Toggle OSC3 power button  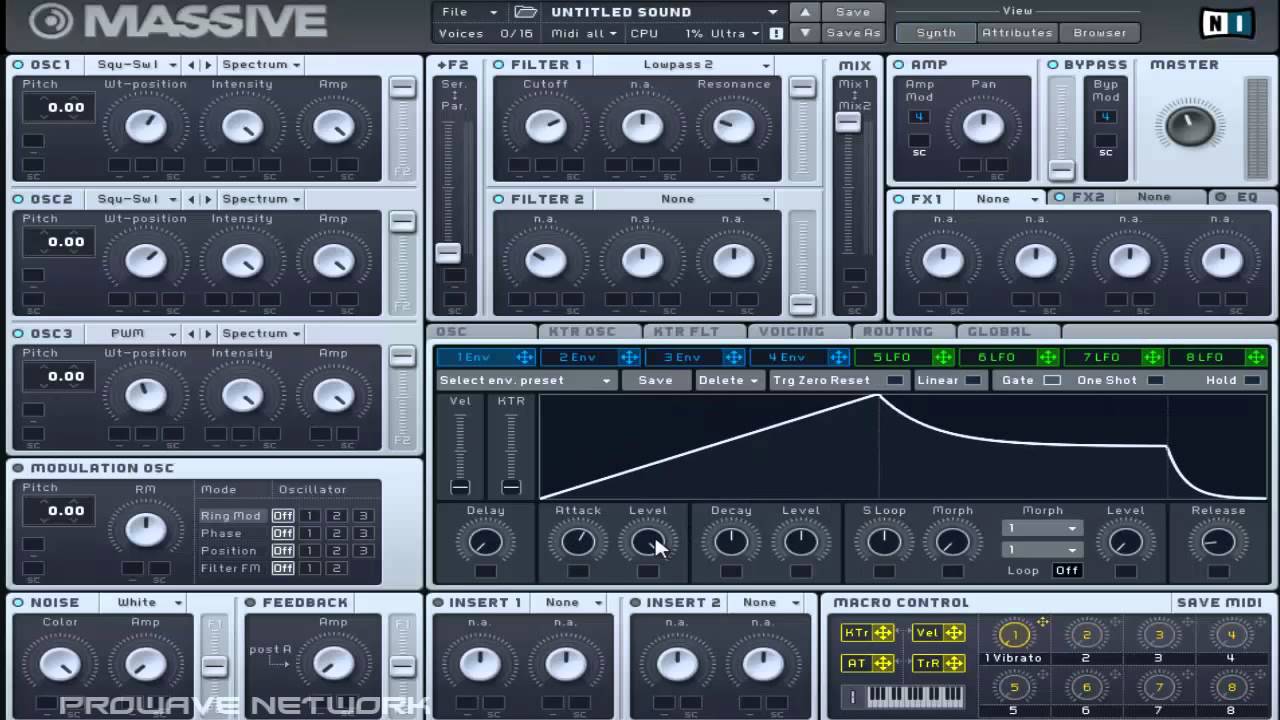click(19, 333)
